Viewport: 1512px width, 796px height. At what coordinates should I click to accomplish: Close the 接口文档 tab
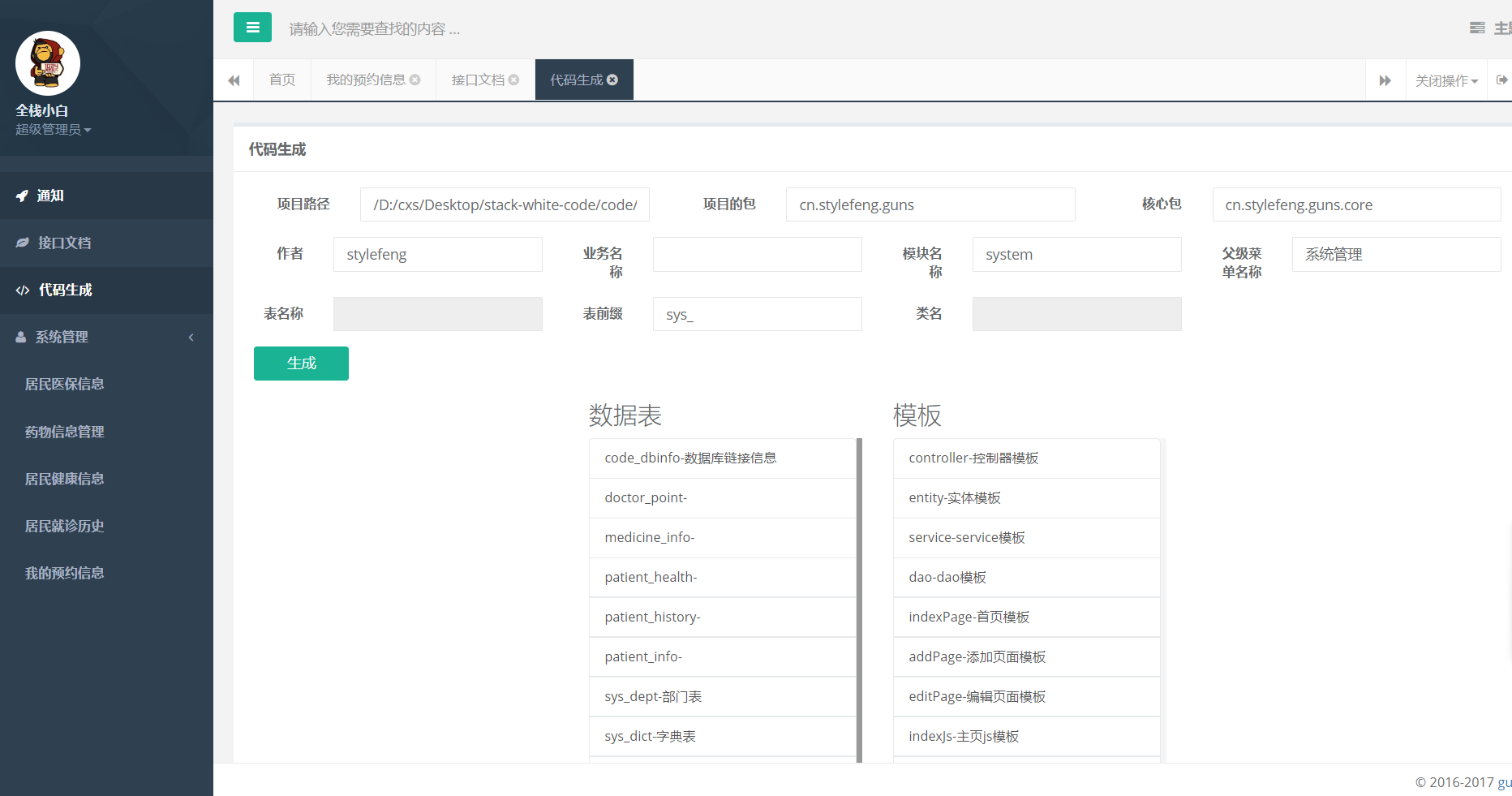tap(513, 80)
